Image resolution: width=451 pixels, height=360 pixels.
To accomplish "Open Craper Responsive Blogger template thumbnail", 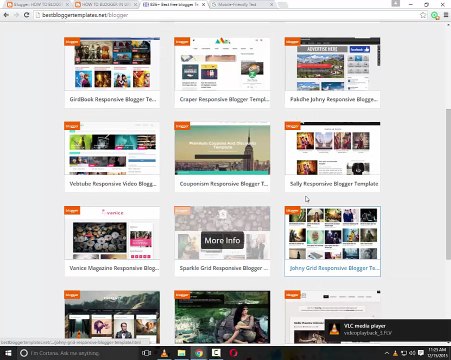I will pyautogui.click(x=222, y=64).
